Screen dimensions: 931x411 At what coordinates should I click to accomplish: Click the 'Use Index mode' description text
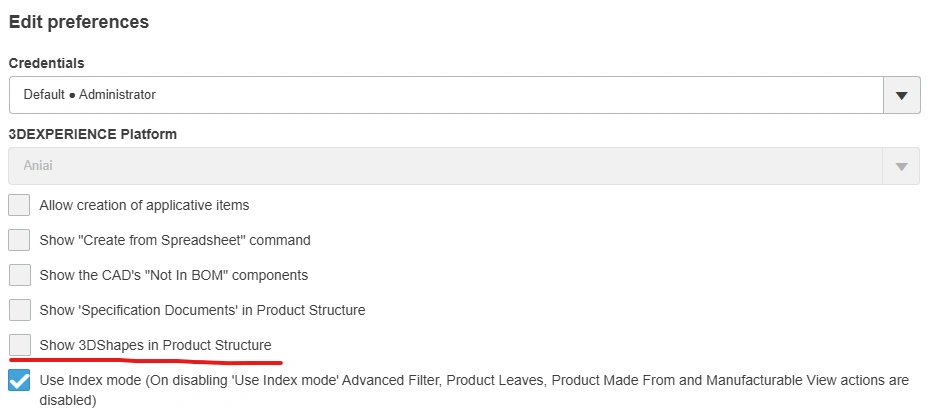473,381
